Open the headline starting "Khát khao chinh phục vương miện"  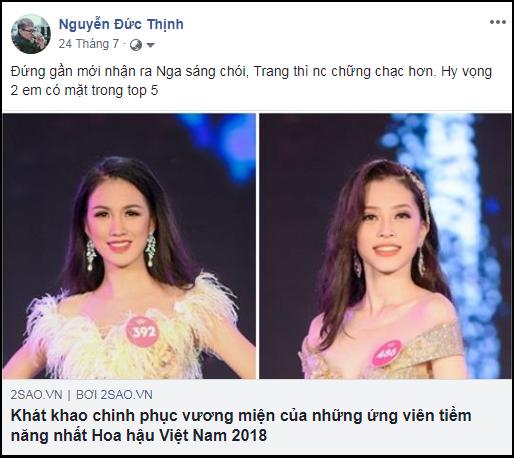pos(241,425)
